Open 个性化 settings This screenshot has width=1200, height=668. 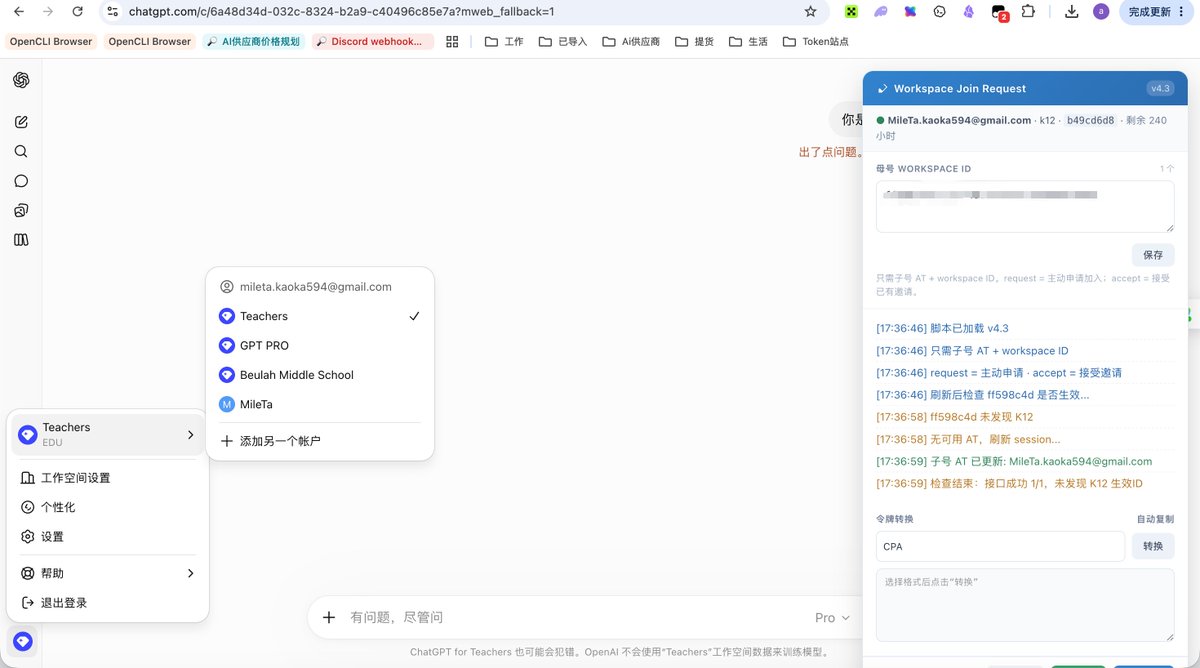[107, 507]
